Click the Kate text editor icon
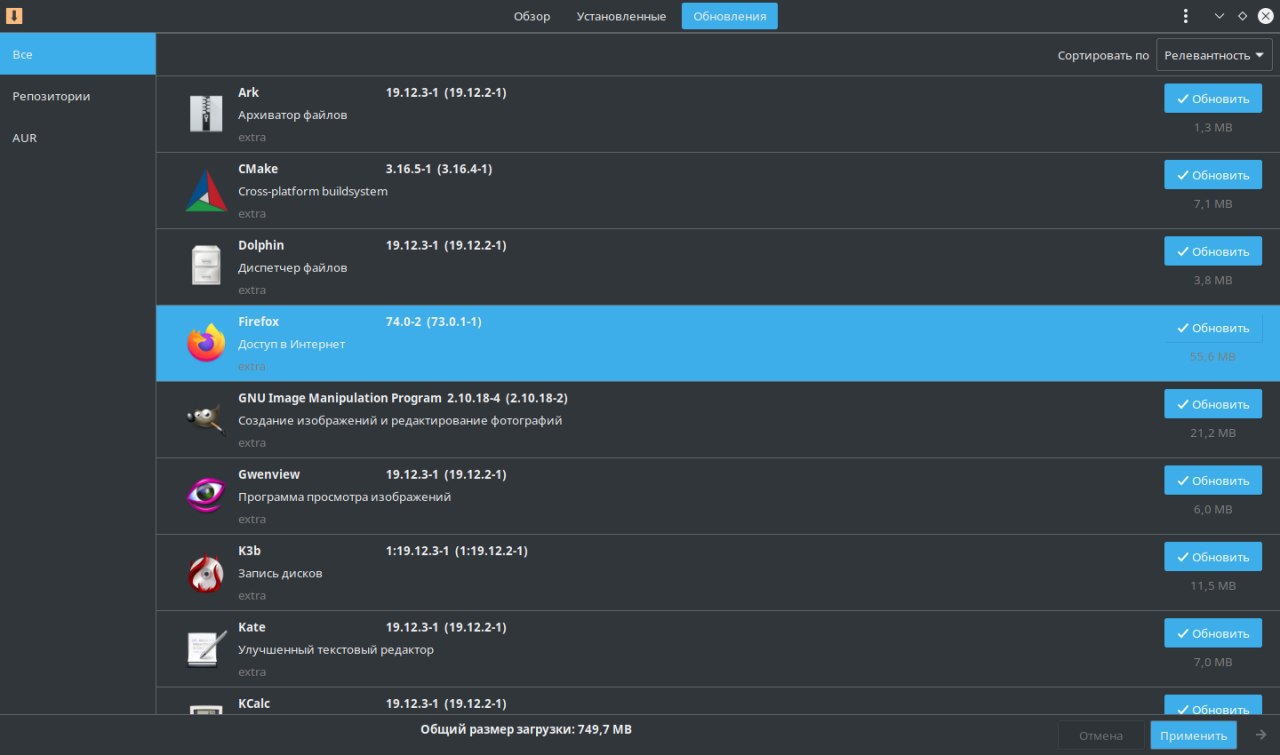This screenshot has height=755, width=1280. point(206,649)
